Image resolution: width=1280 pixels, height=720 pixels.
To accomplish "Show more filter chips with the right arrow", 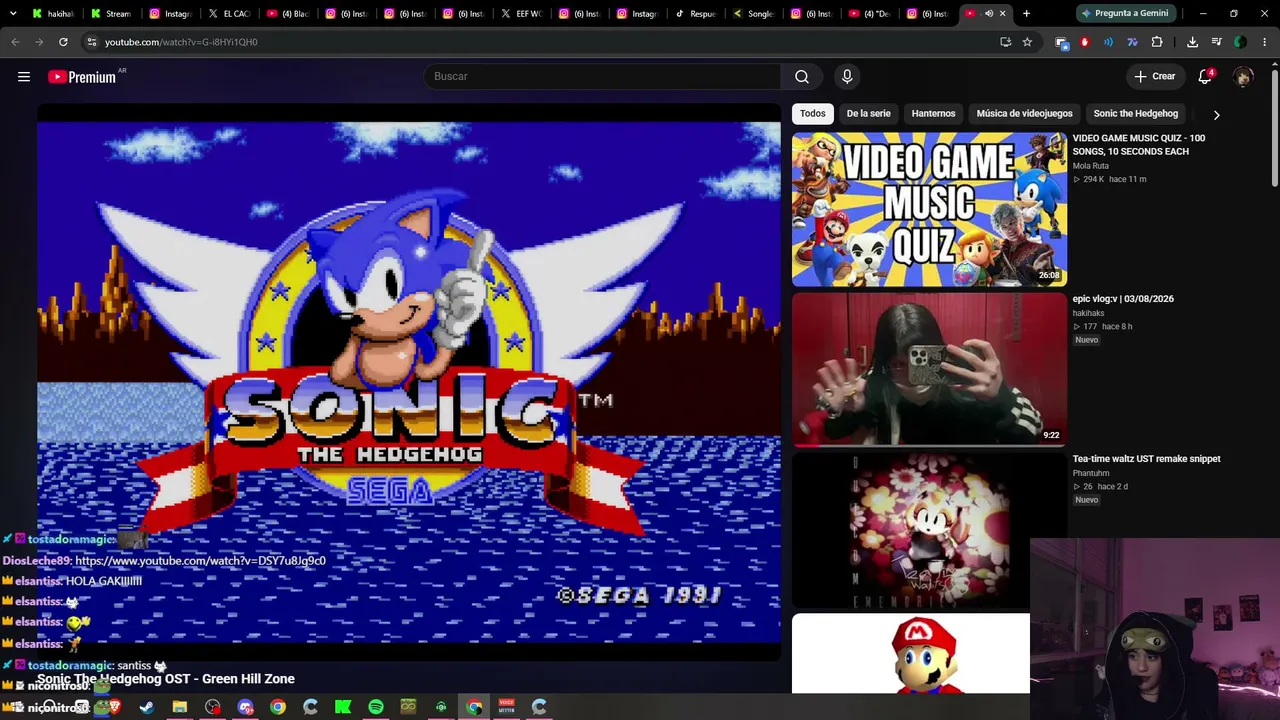I will click(x=1216, y=114).
